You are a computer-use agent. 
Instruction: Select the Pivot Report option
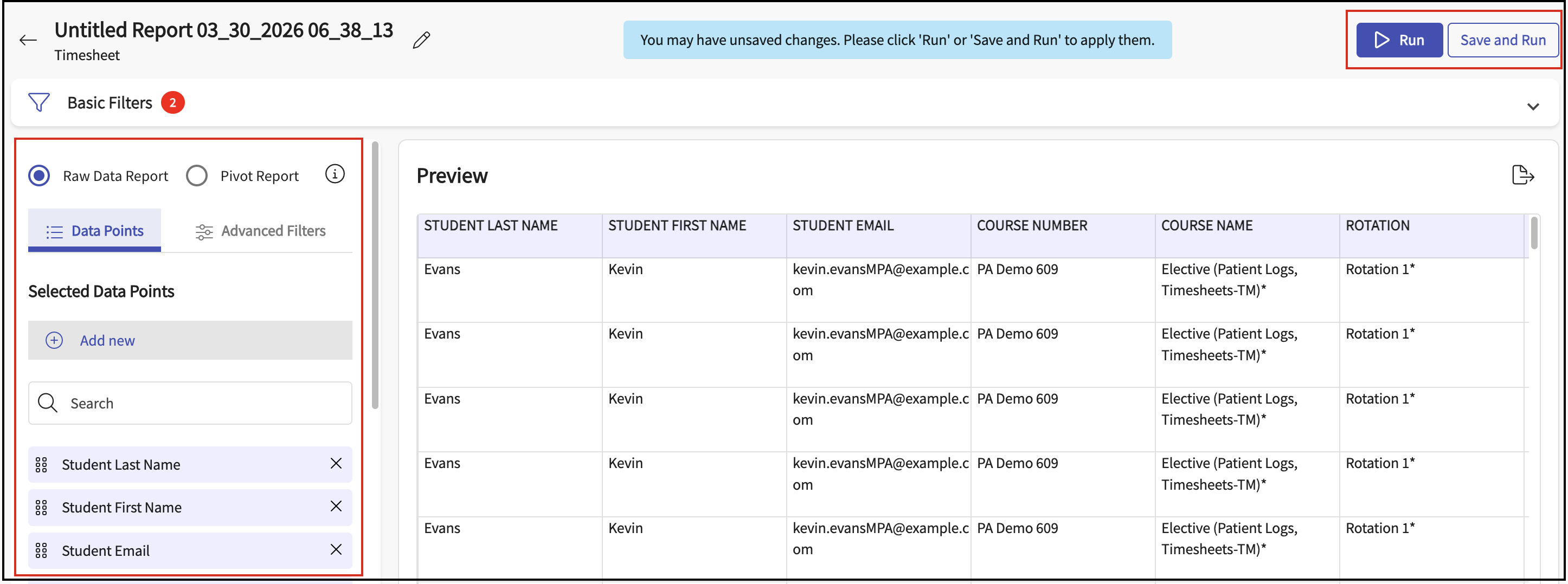pyautogui.click(x=197, y=176)
